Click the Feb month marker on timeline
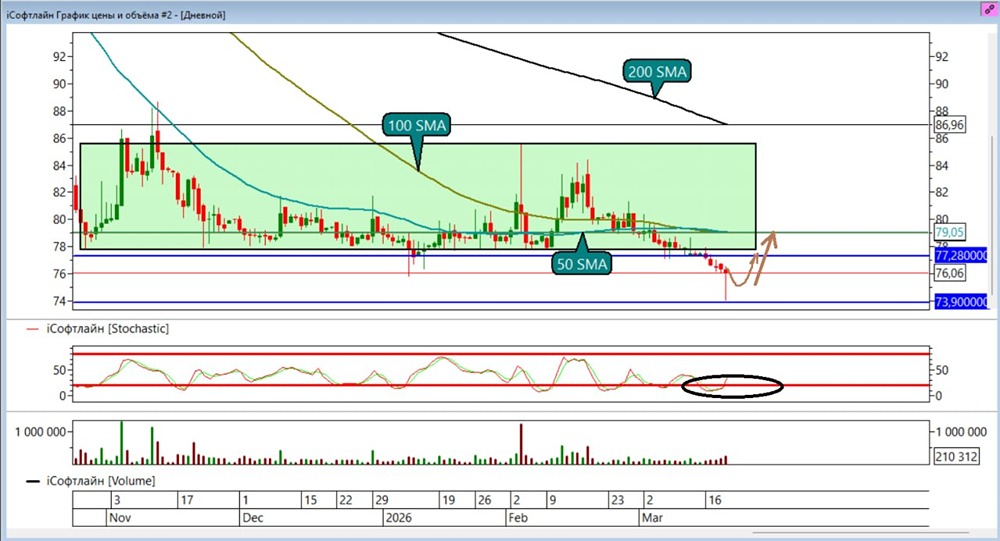 [518, 517]
